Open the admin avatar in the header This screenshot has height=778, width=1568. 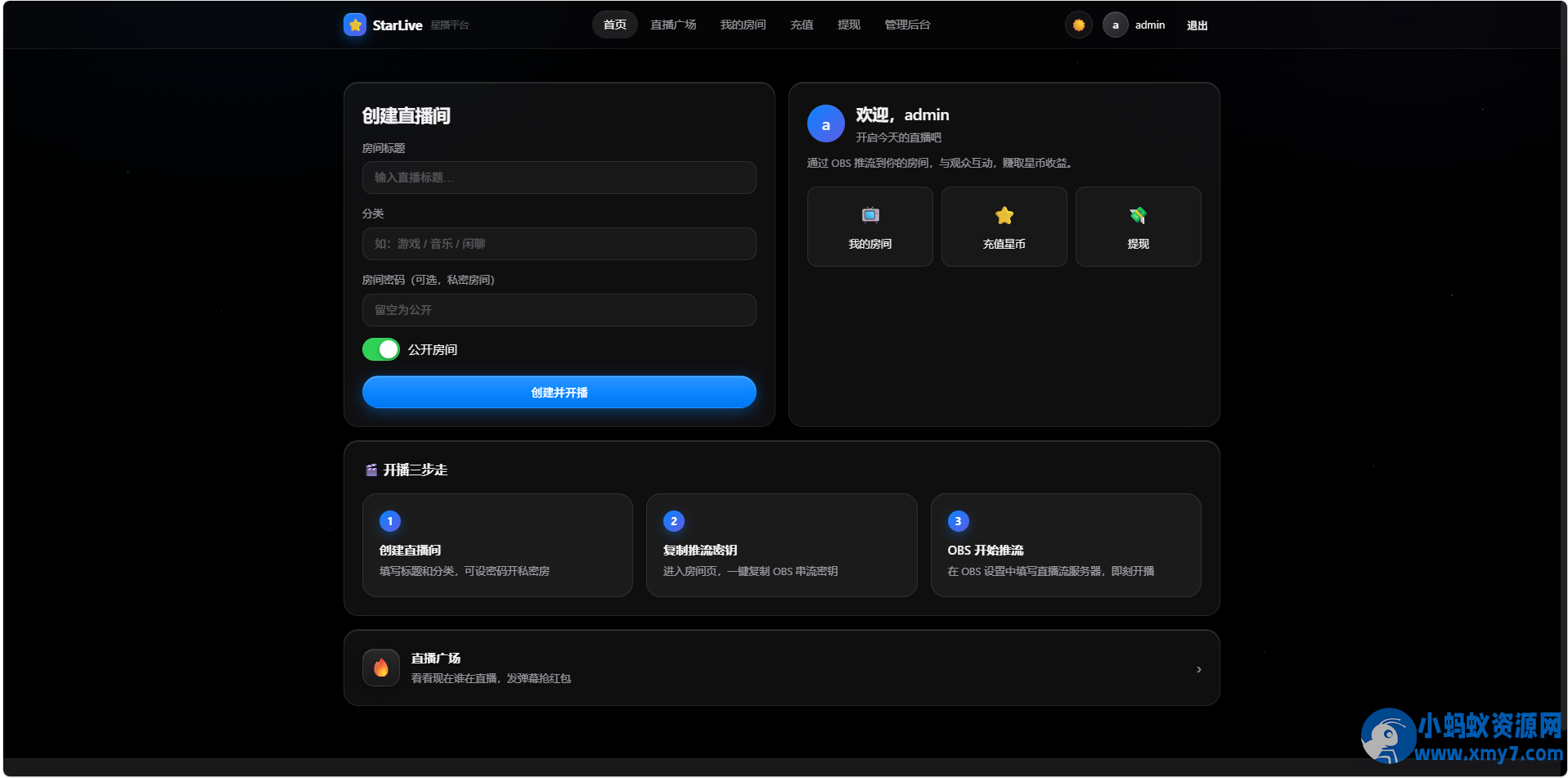1115,25
